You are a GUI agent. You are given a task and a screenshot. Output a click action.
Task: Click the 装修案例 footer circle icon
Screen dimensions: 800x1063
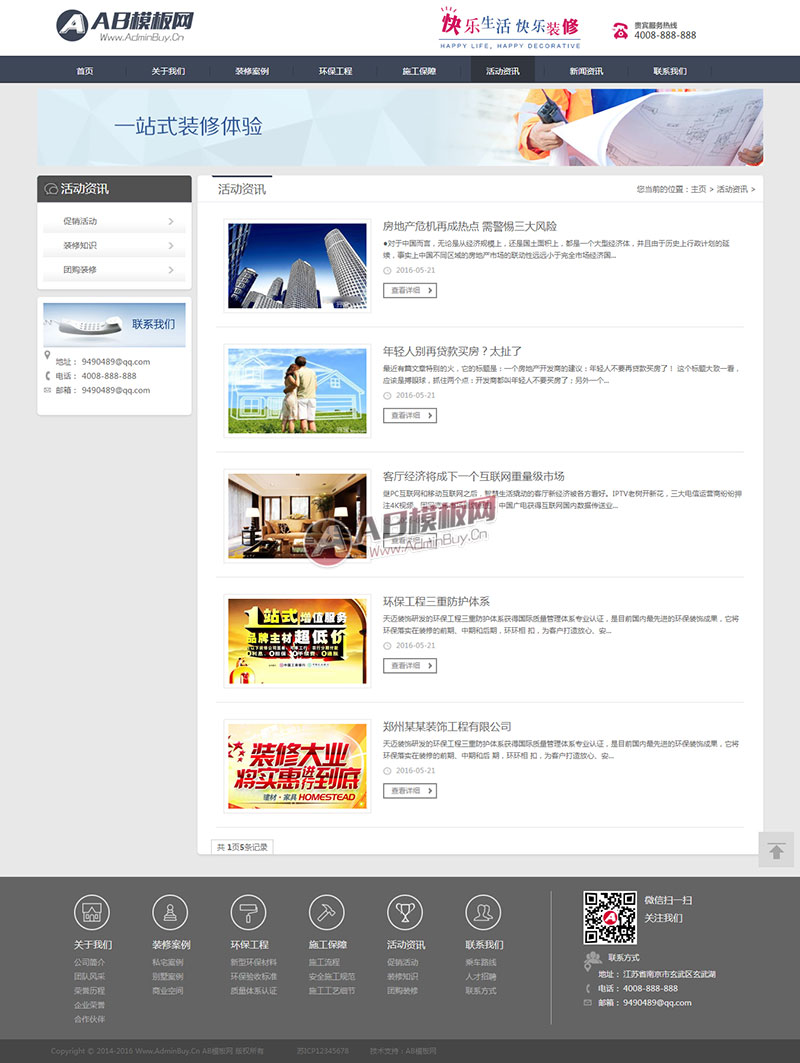click(x=170, y=912)
